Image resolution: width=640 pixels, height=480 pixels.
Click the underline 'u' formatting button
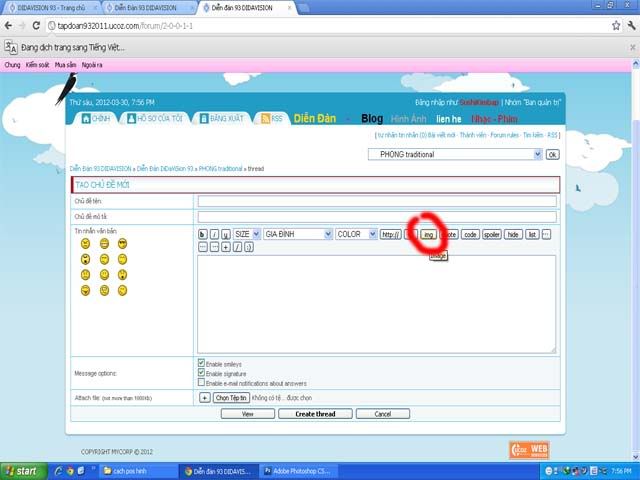(226, 234)
